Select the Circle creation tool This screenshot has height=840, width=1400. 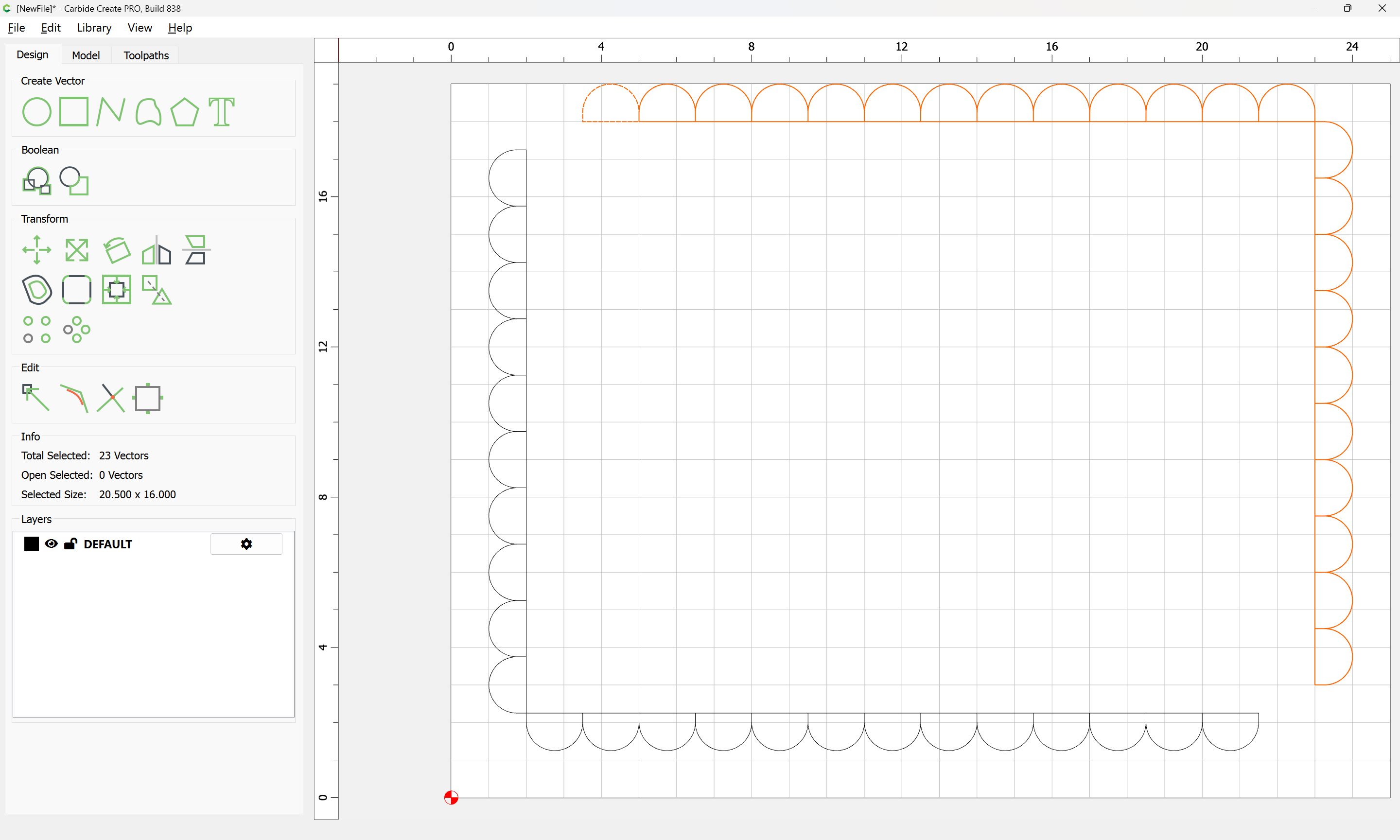36,111
